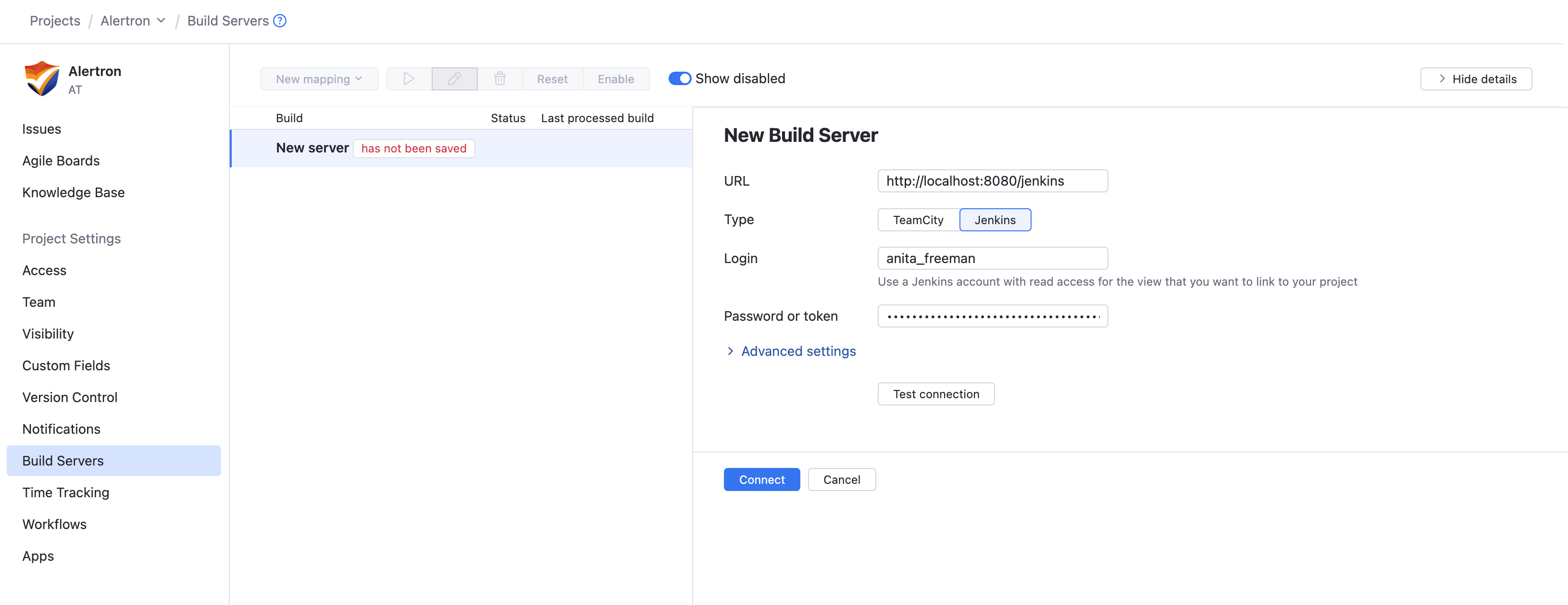Expand the Alertron project switcher chevron

161,21
